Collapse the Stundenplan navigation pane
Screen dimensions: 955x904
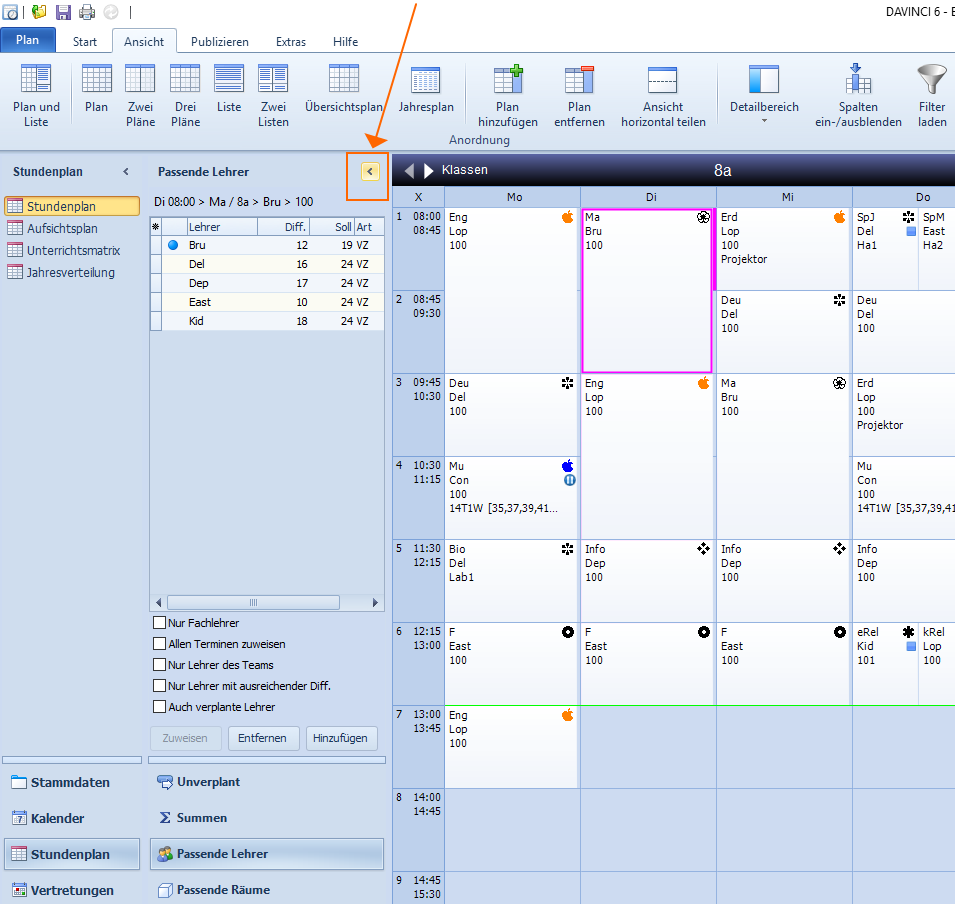[x=126, y=172]
